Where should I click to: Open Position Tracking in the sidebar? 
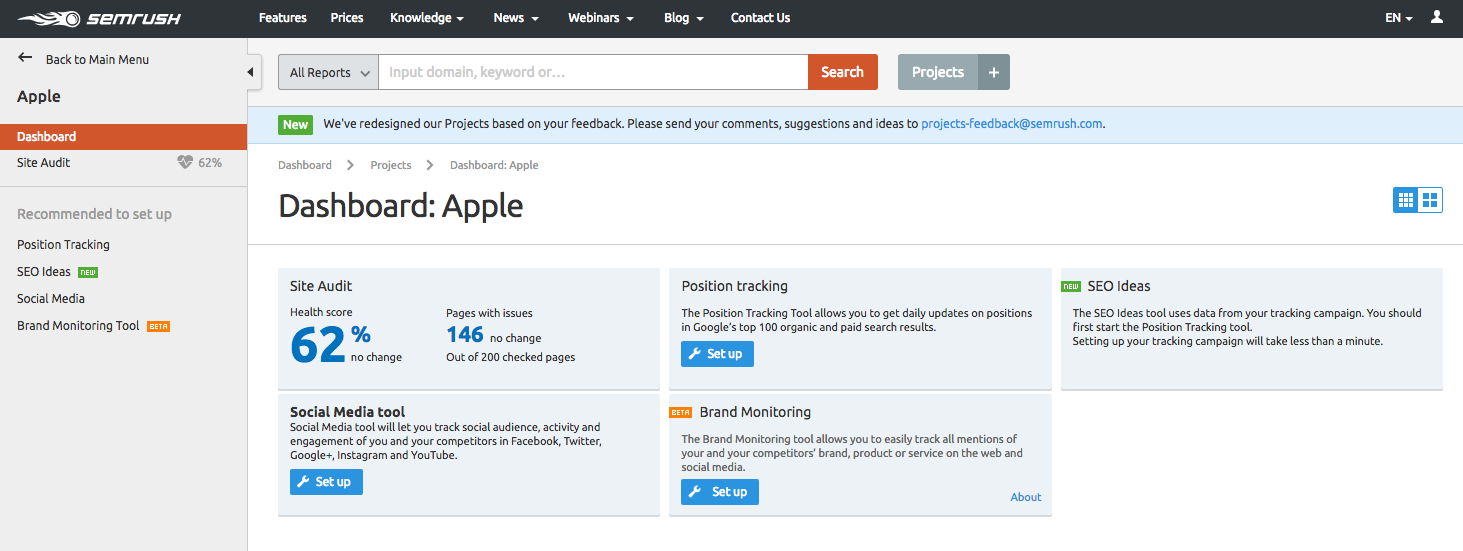click(x=63, y=244)
